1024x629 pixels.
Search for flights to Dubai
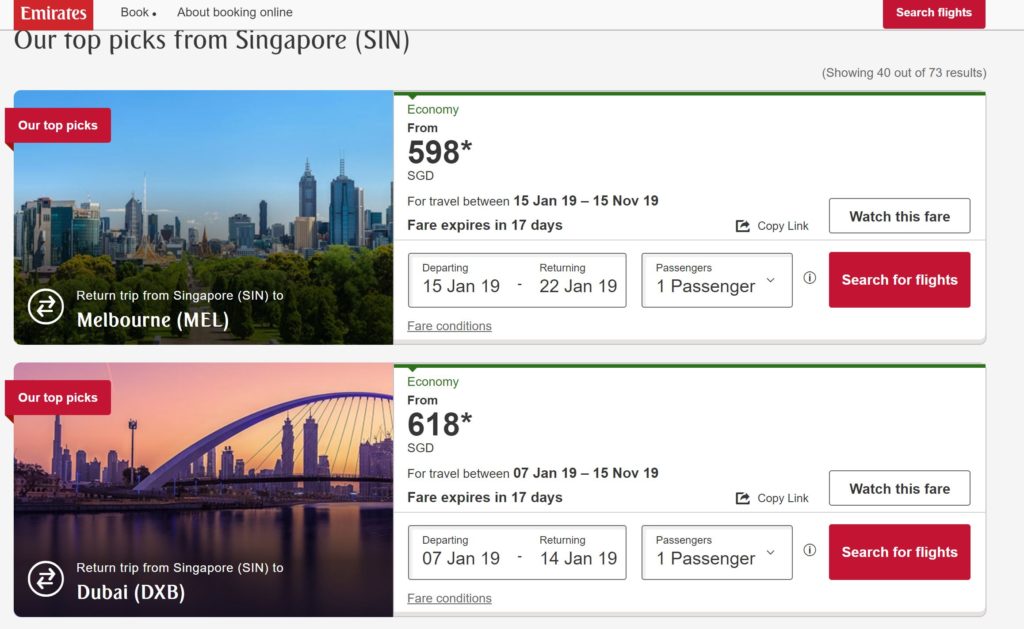click(899, 552)
